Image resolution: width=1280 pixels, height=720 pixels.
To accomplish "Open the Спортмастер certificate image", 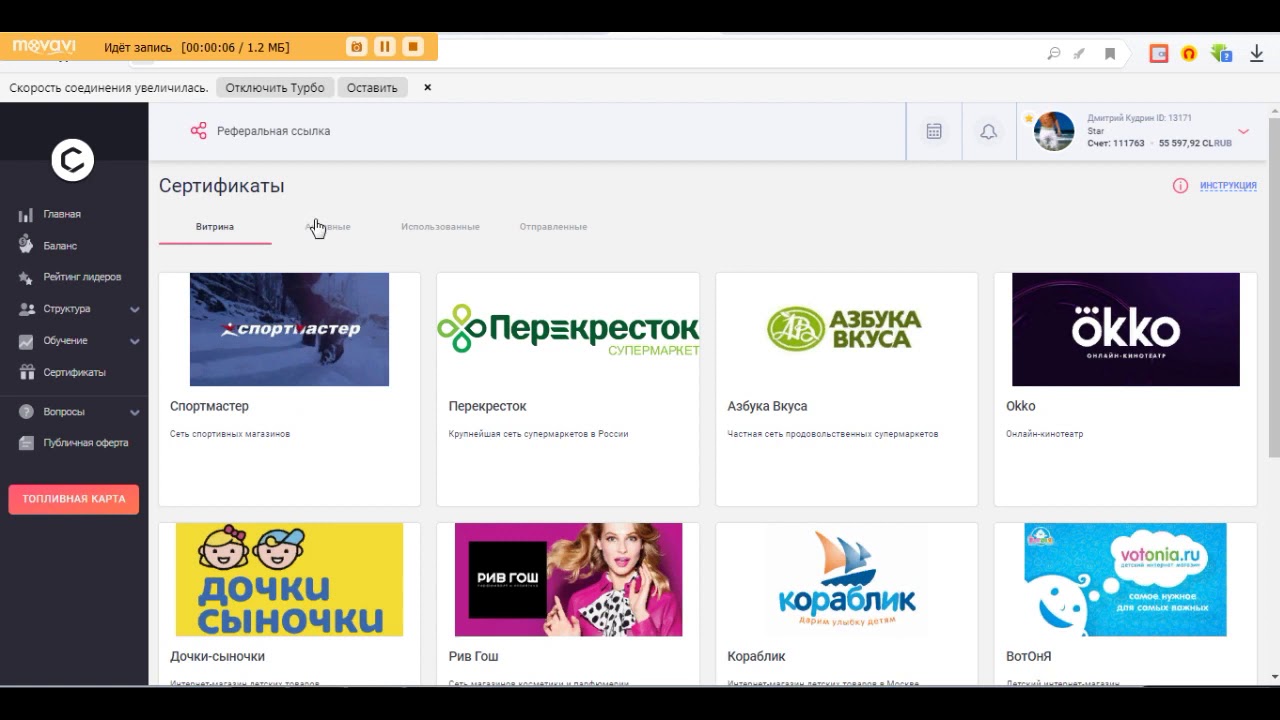I will pyautogui.click(x=289, y=329).
